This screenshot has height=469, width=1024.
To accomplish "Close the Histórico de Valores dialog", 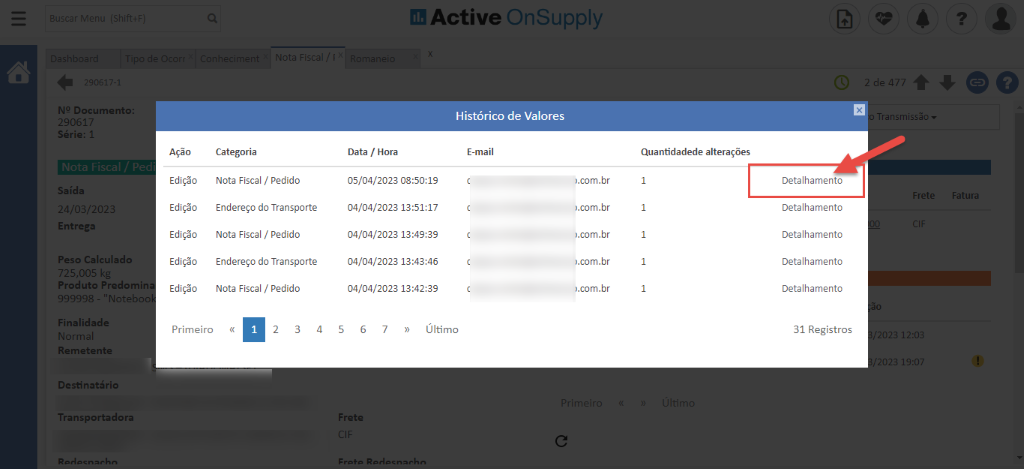I will click(857, 110).
